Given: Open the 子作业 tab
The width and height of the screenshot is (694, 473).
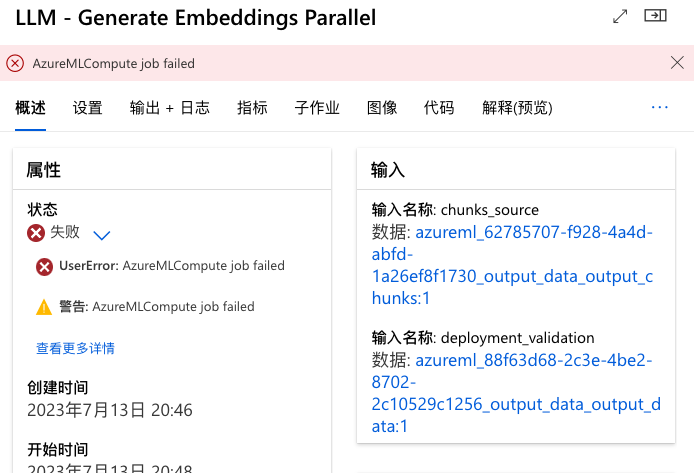Looking at the screenshot, I should coord(317,108).
